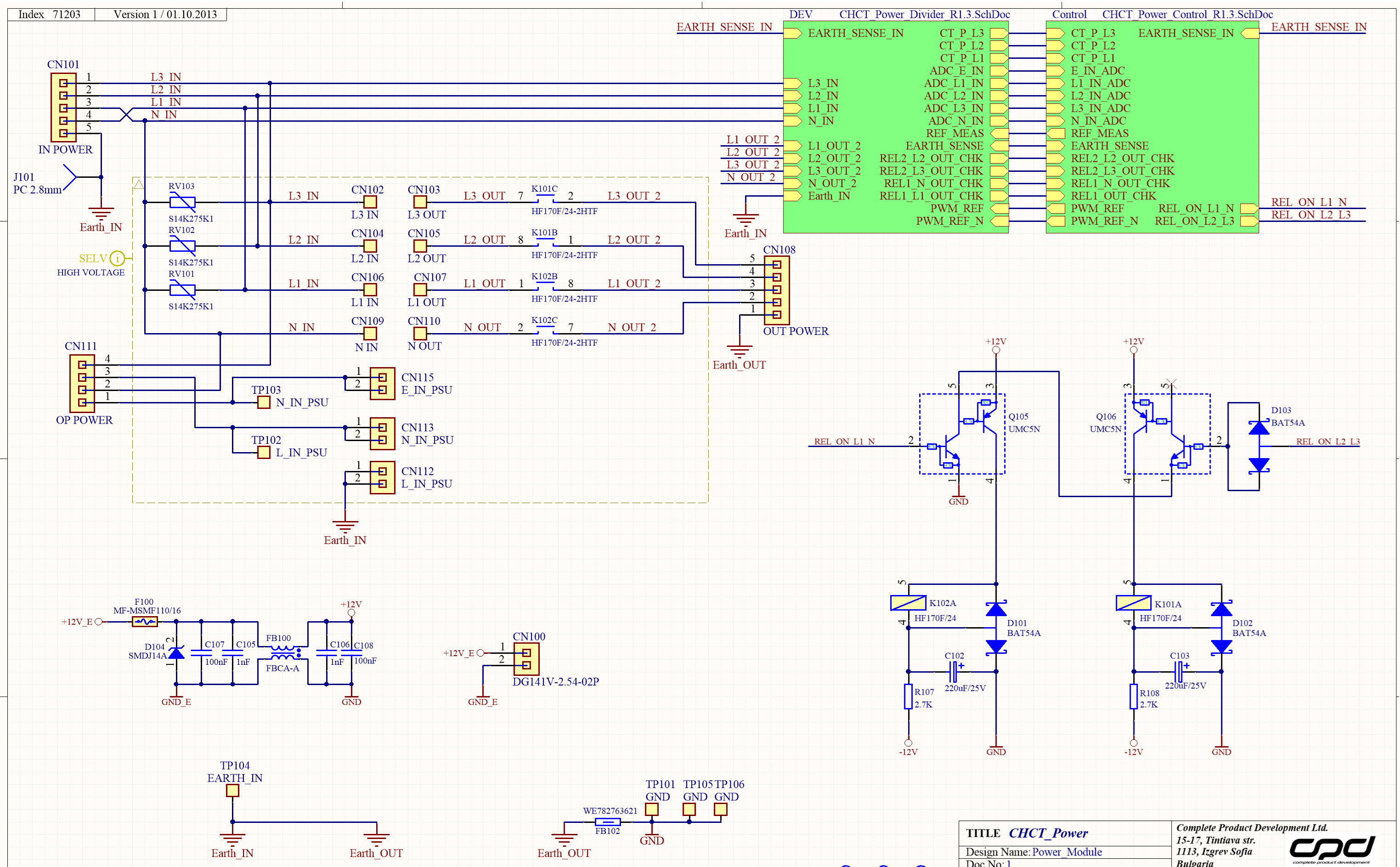Click the J101 PC 2.8mm terminal symbol
Image resolution: width=1400 pixels, height=867 pixels.
click(70, 177)
